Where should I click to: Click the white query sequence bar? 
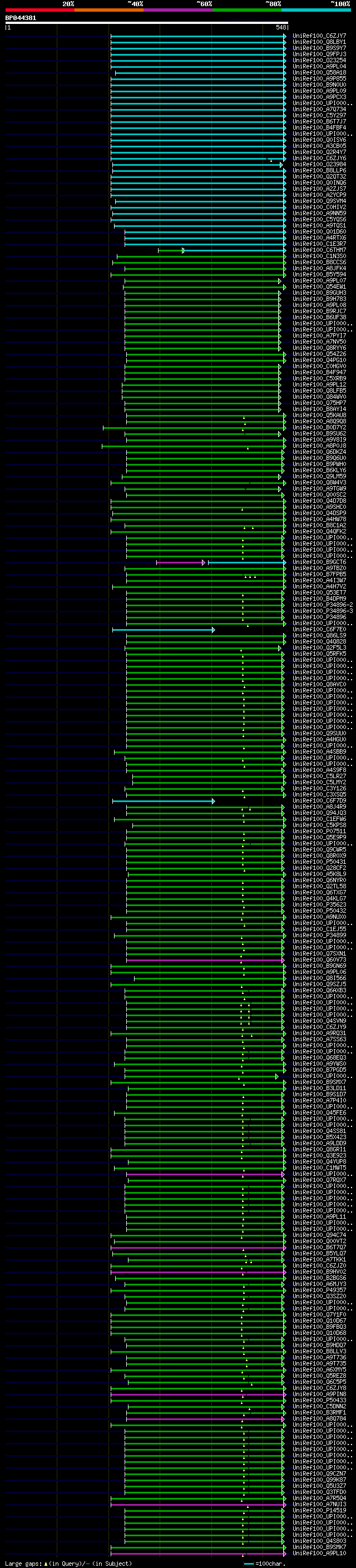point(147,23)
